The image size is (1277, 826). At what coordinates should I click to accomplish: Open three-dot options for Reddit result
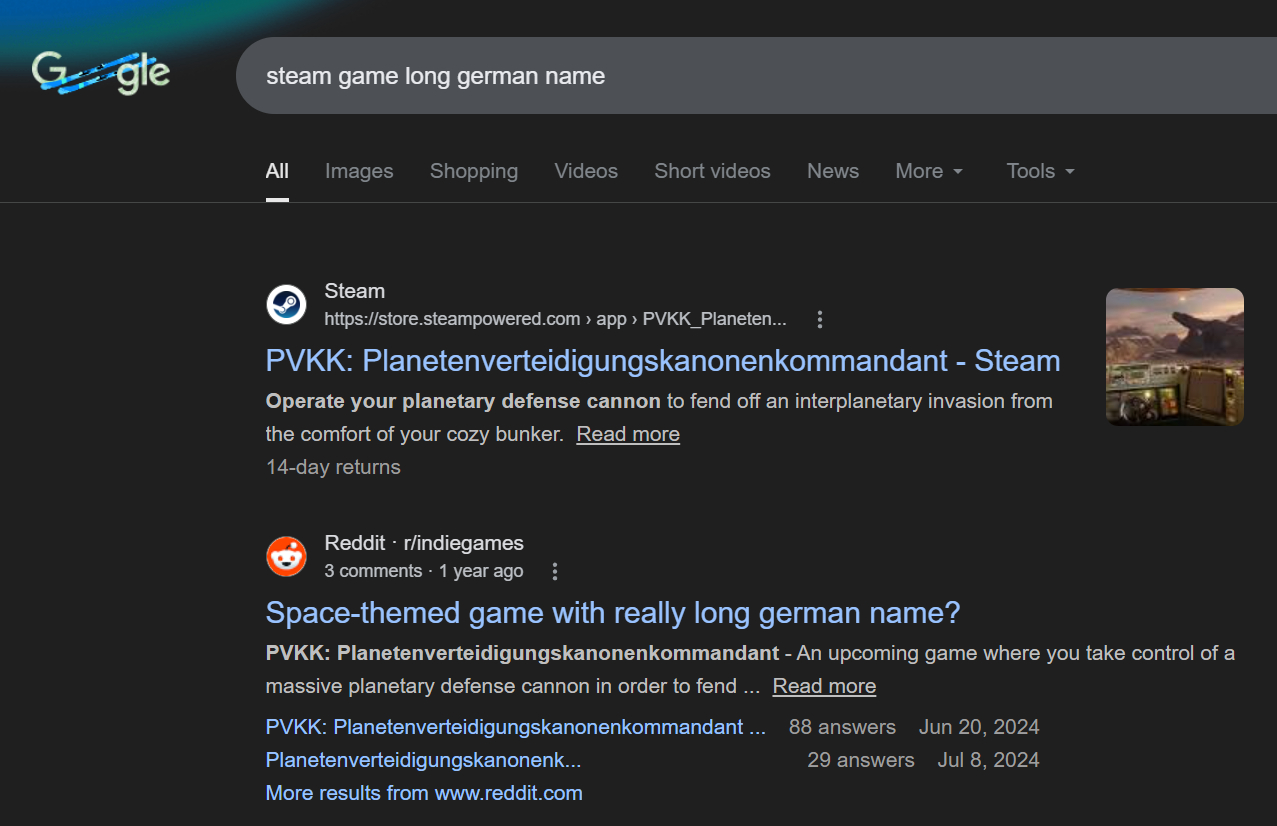[555, 572]
